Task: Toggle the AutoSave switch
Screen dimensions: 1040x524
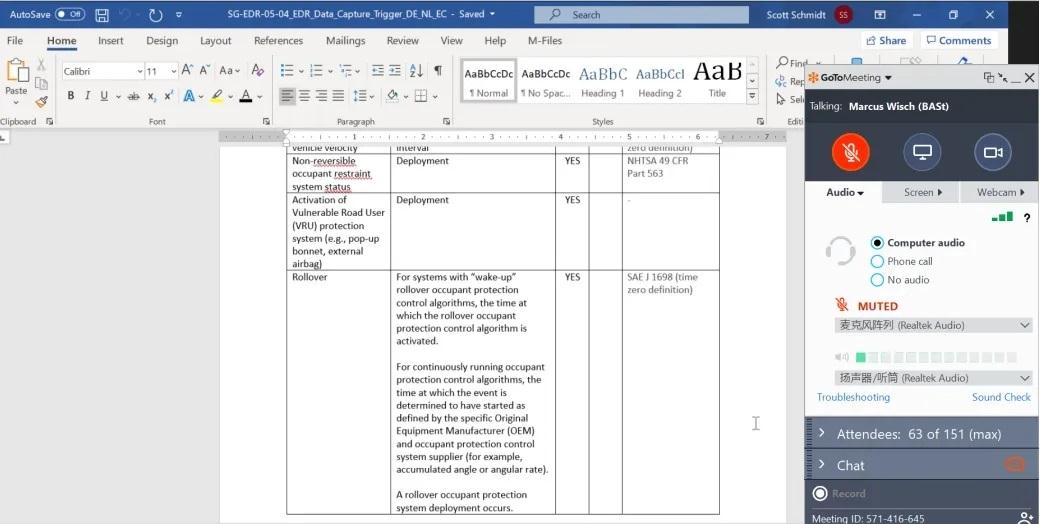Action: [x=69, y=15]
